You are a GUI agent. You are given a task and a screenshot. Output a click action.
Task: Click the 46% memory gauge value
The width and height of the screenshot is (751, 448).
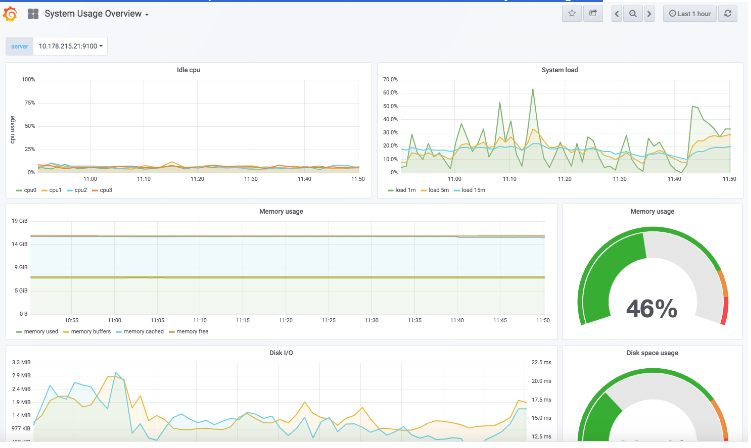click(652, 309)
